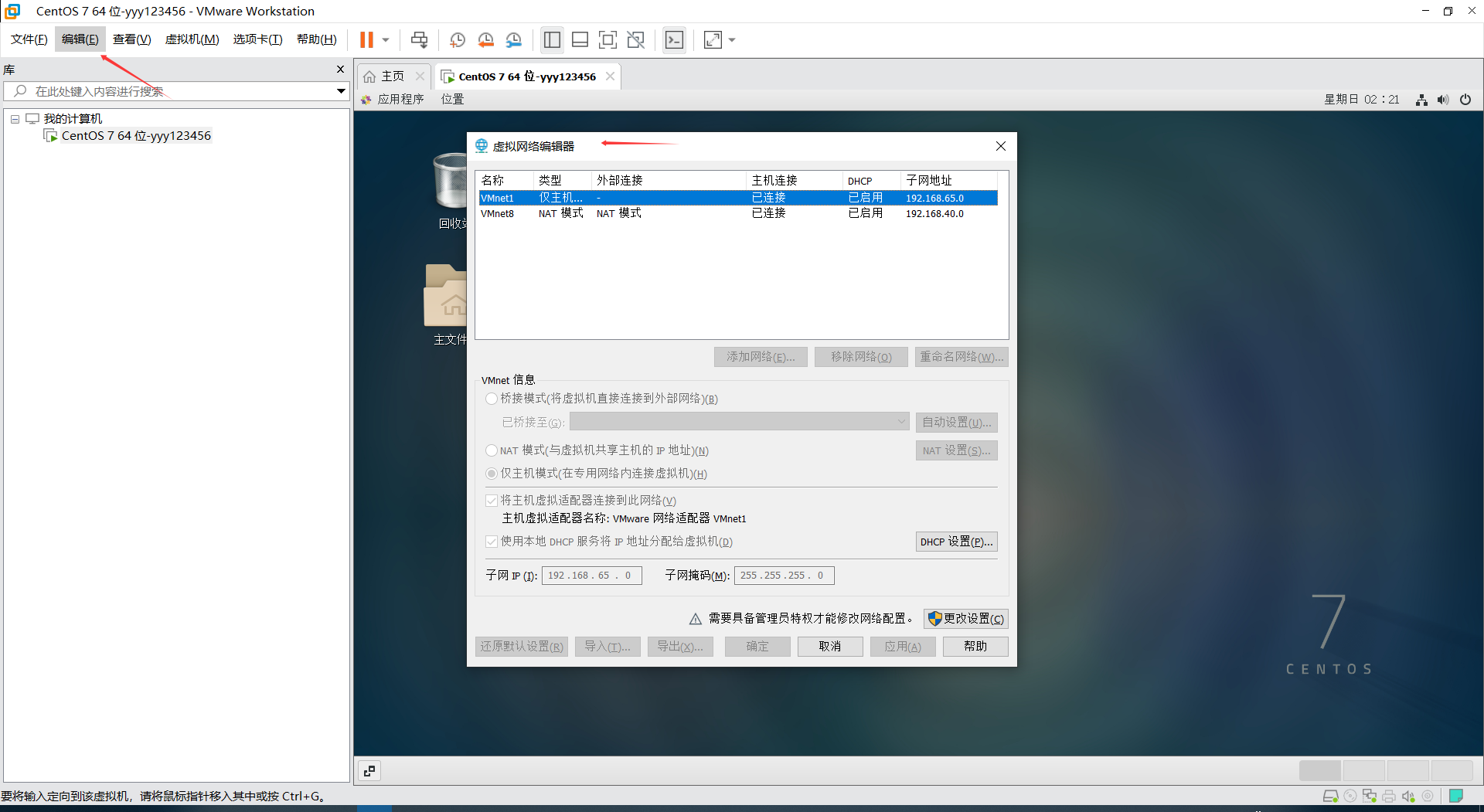Open the power options arrow beside pause
Image resolution: width=1484 pixels, height=812 pixels.
(x=386, y=40)
